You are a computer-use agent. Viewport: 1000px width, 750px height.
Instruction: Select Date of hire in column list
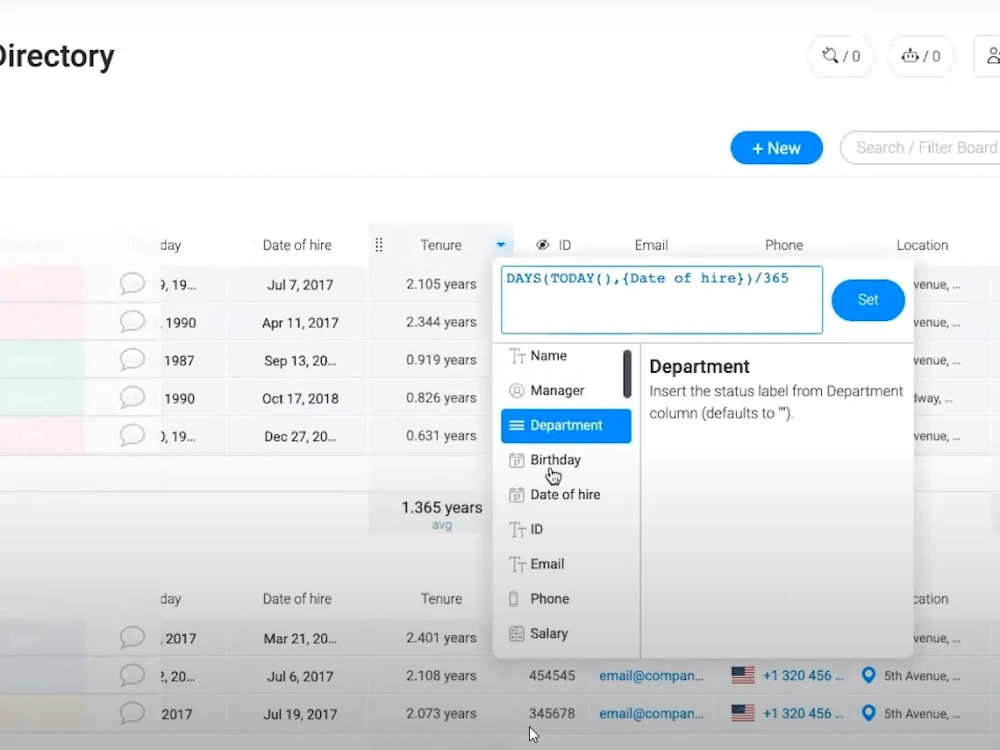(566, 494)
